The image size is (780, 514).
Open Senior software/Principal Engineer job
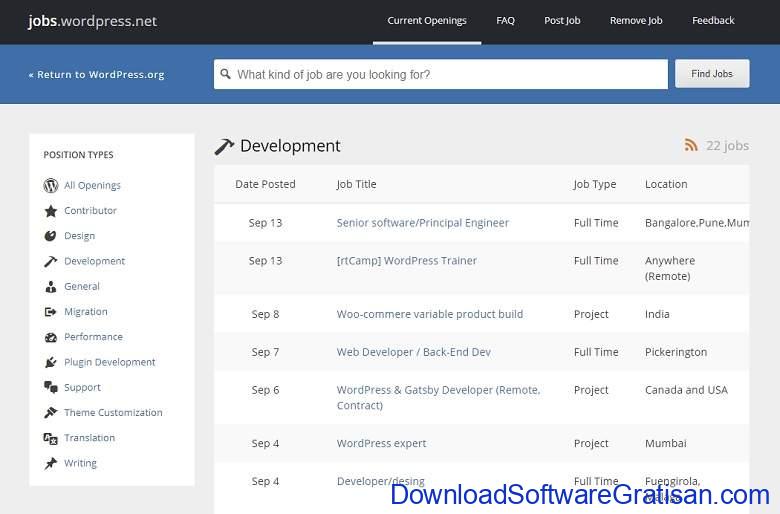(x=422, y=223)
